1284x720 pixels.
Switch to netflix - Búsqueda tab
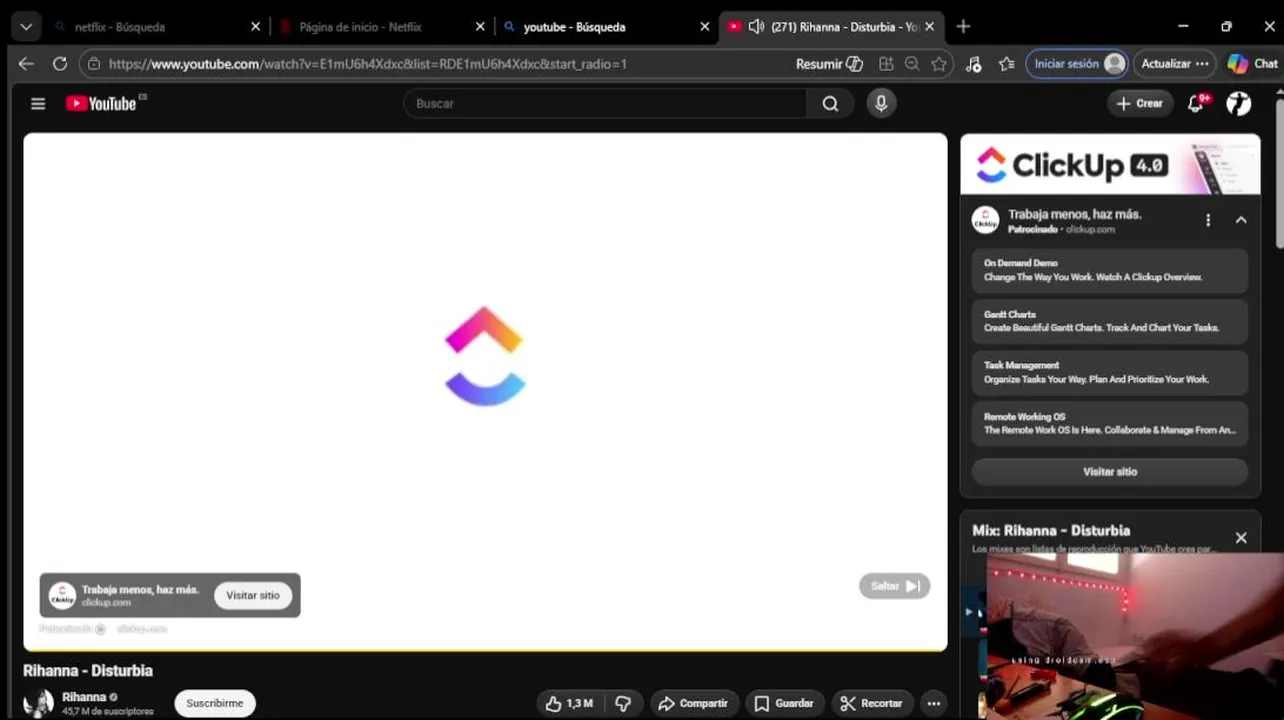(x=155, y=27)
